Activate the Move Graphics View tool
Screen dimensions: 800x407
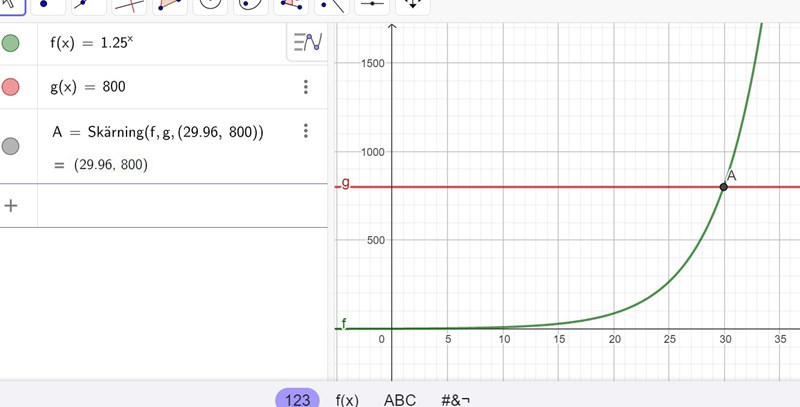(x=414, y=5)
